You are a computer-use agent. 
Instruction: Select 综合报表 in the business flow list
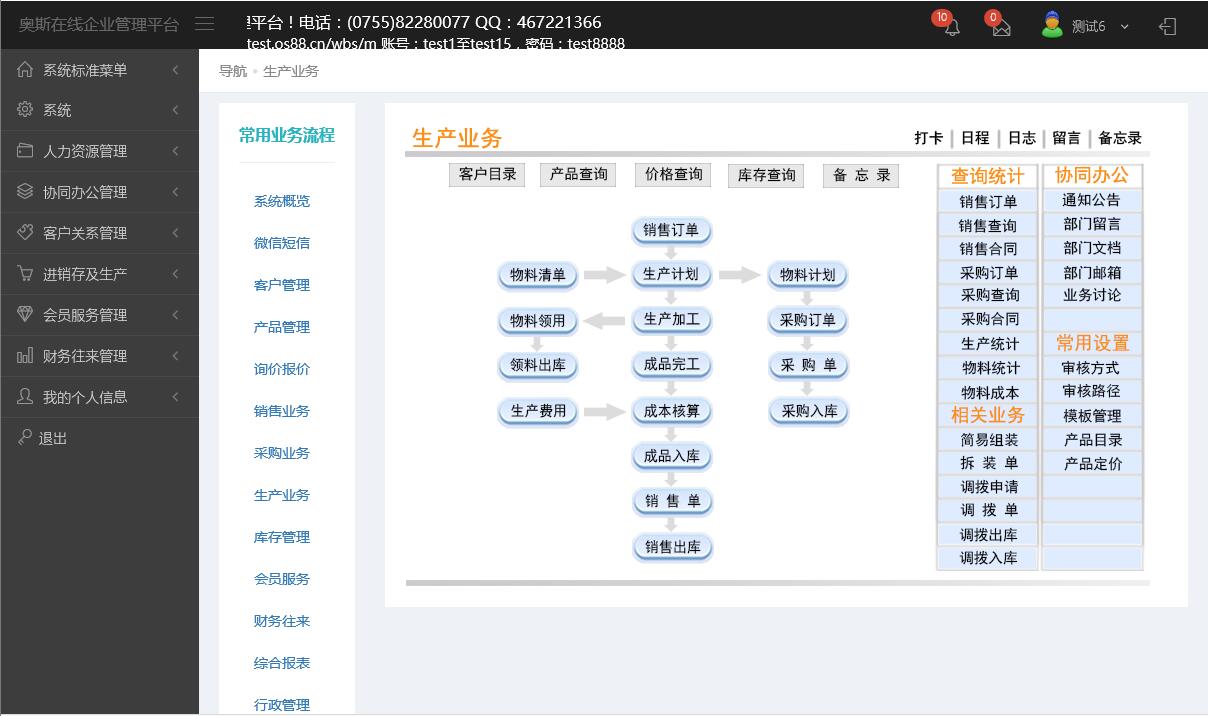click(x=282, y=663)
